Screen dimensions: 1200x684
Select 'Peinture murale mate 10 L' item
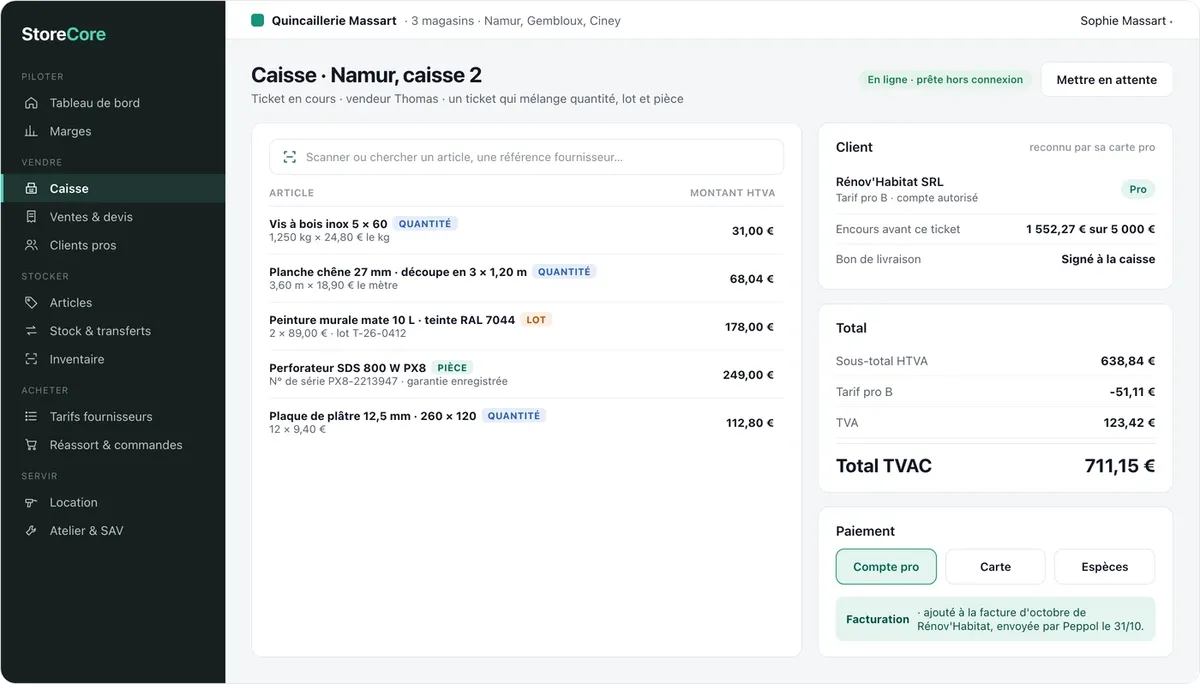(x=526, y=327)
